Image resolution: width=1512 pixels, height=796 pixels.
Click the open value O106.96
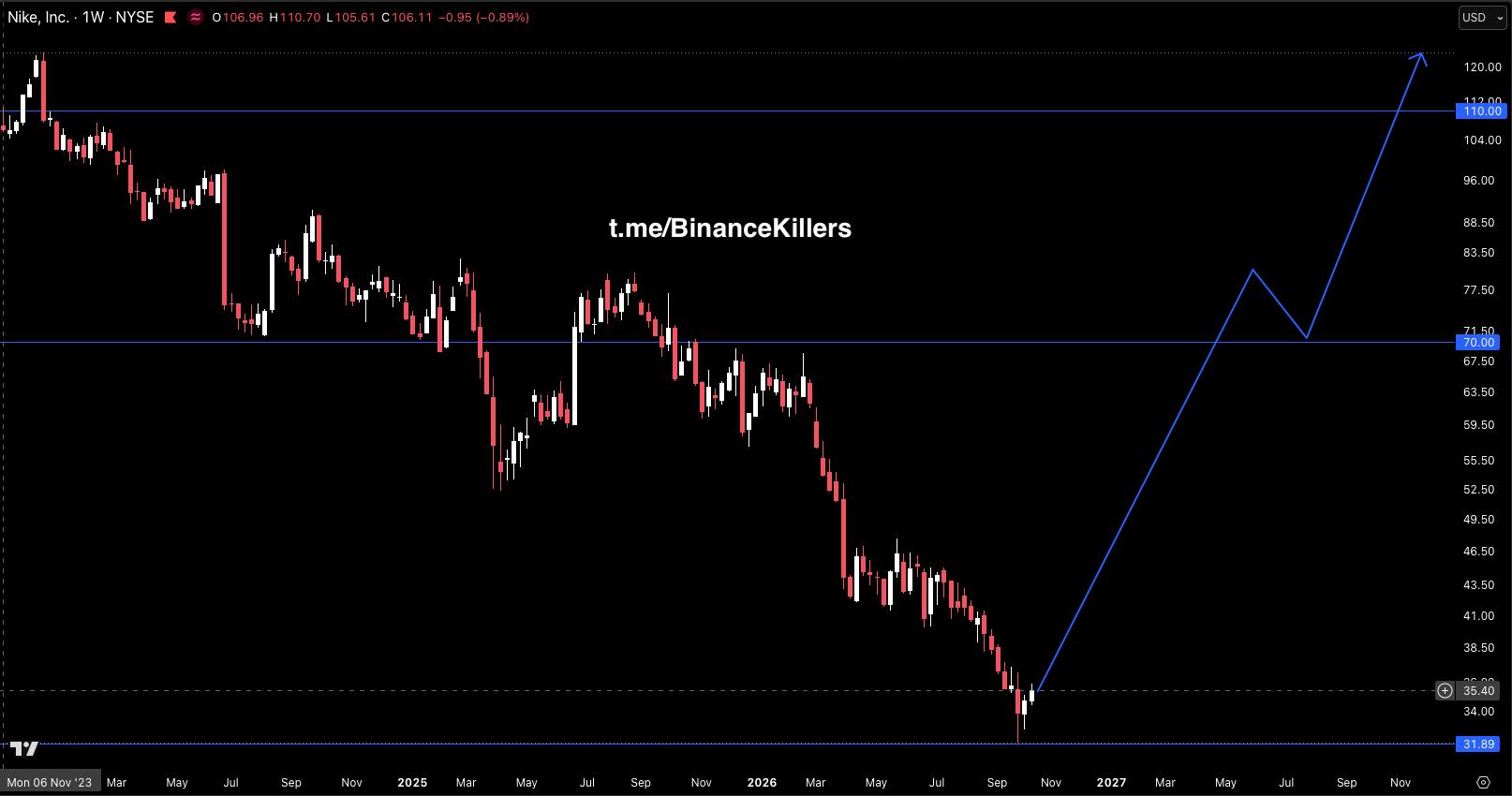tap(238, 17)
